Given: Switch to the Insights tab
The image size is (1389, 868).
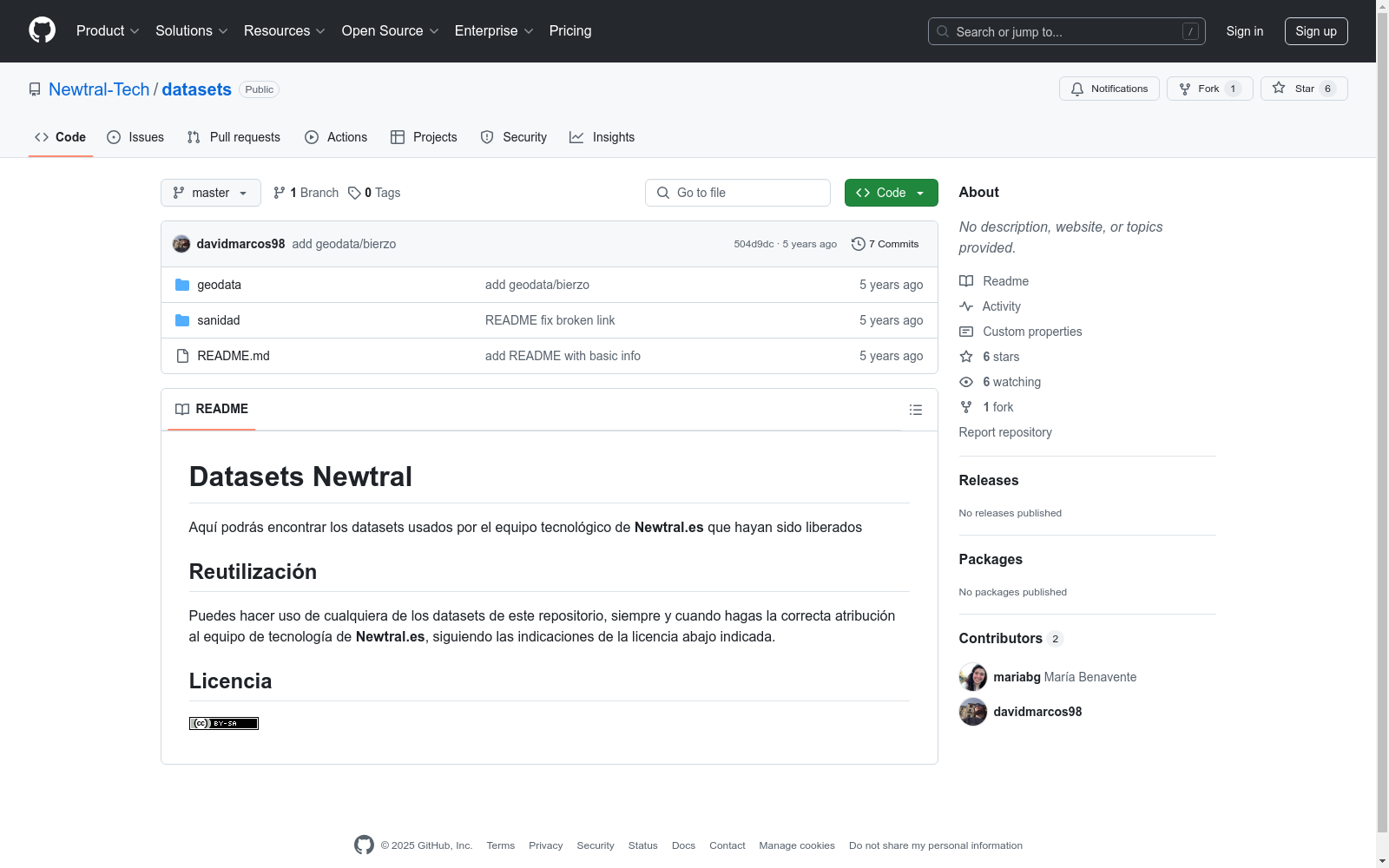Looking at the screenshot, I should coord(602,137).
